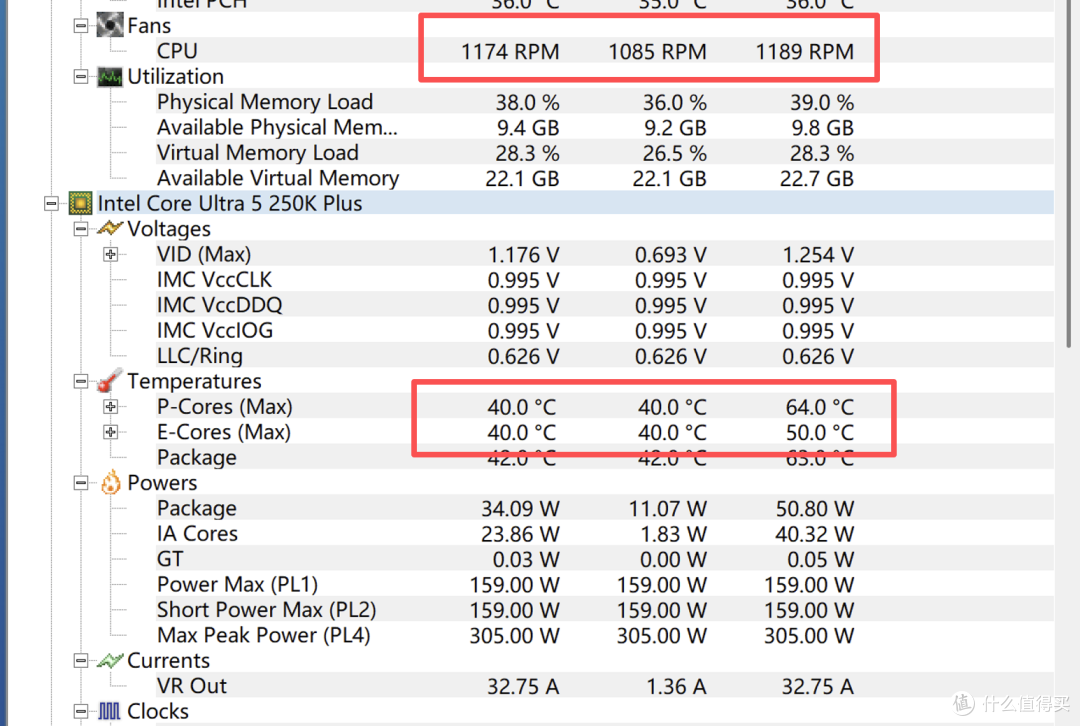The image size is (1080, 726).
Task: Click the Voltages lightning icon
Action: point(110,229)
